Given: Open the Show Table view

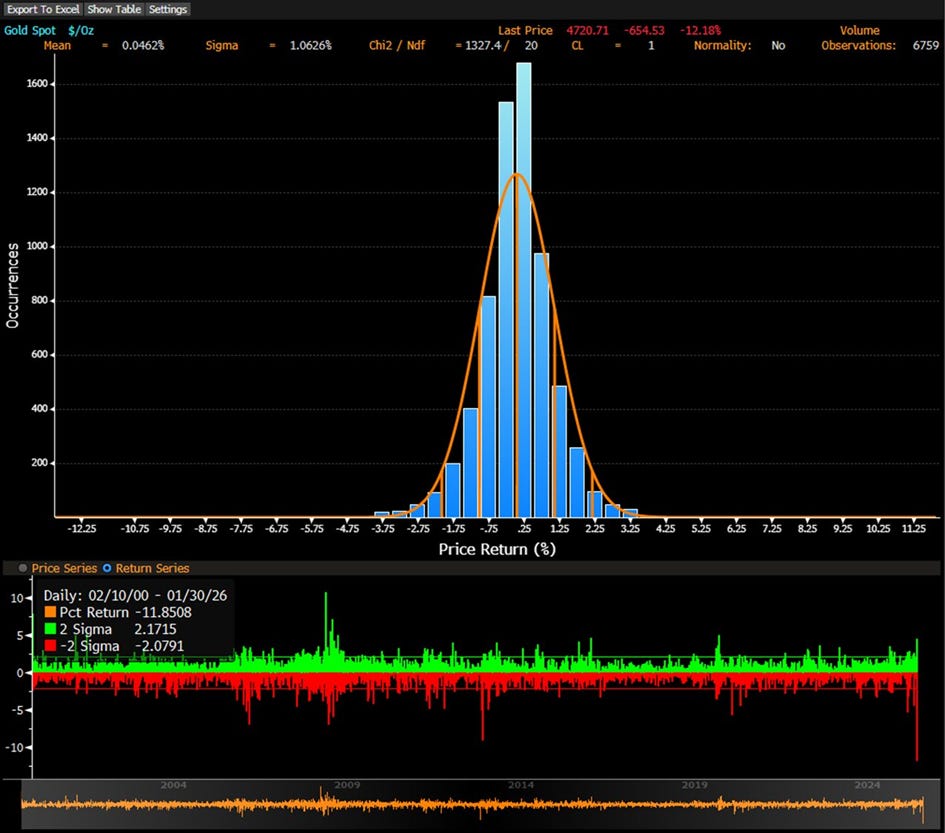Looking at the screenshot, I should pos(115,9).
